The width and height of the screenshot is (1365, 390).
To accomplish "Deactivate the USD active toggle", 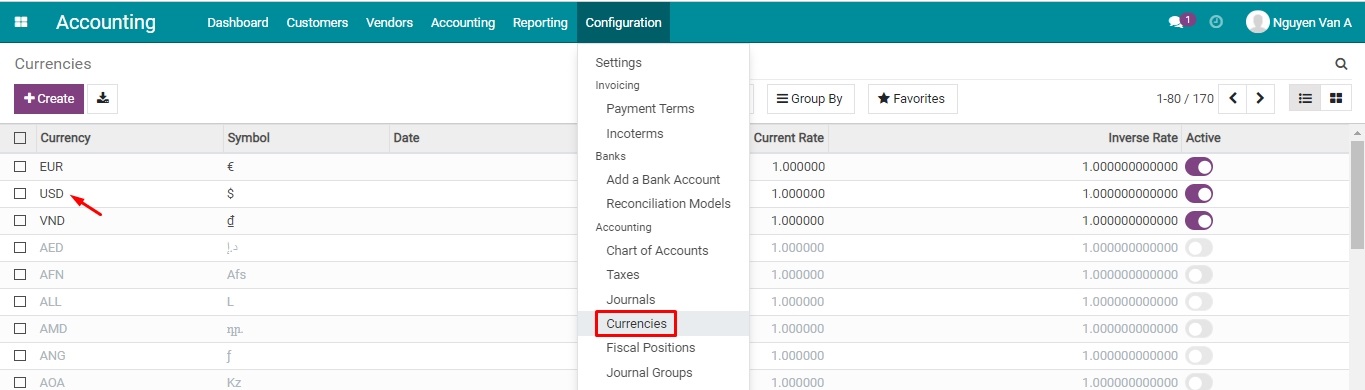I will click(x=1199, y=194).
